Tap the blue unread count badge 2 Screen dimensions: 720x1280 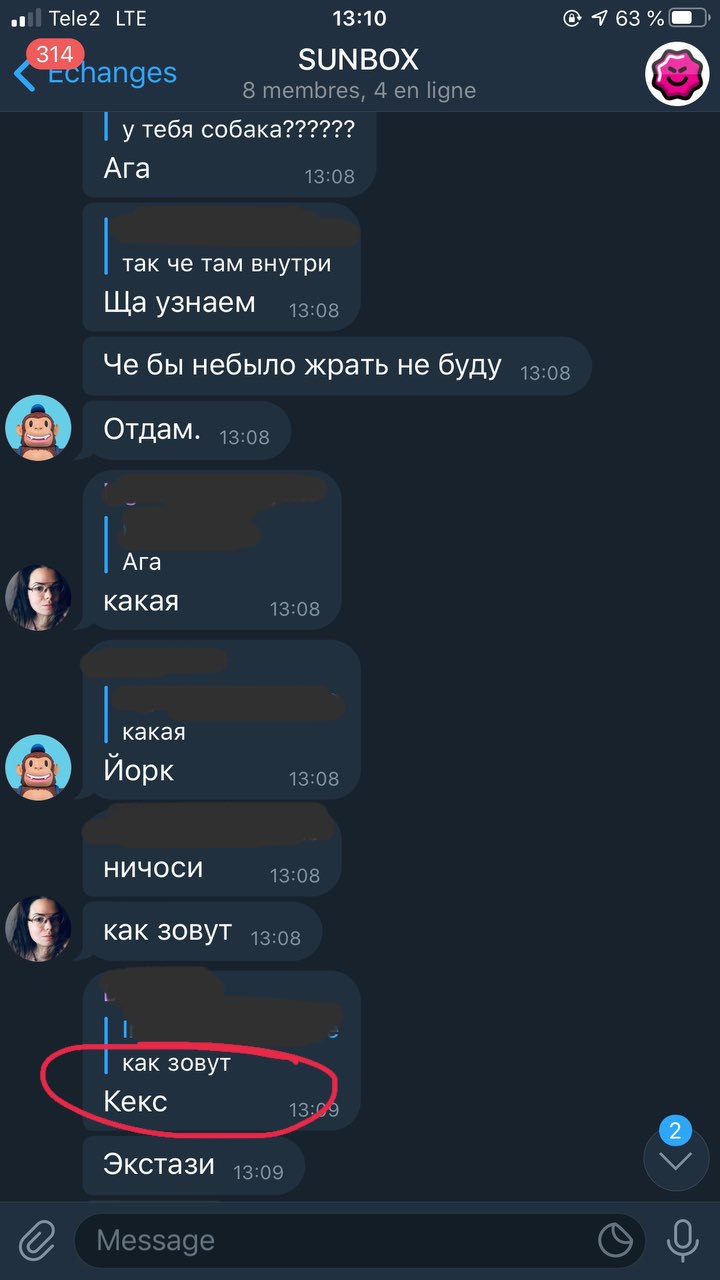(675, 1131)
